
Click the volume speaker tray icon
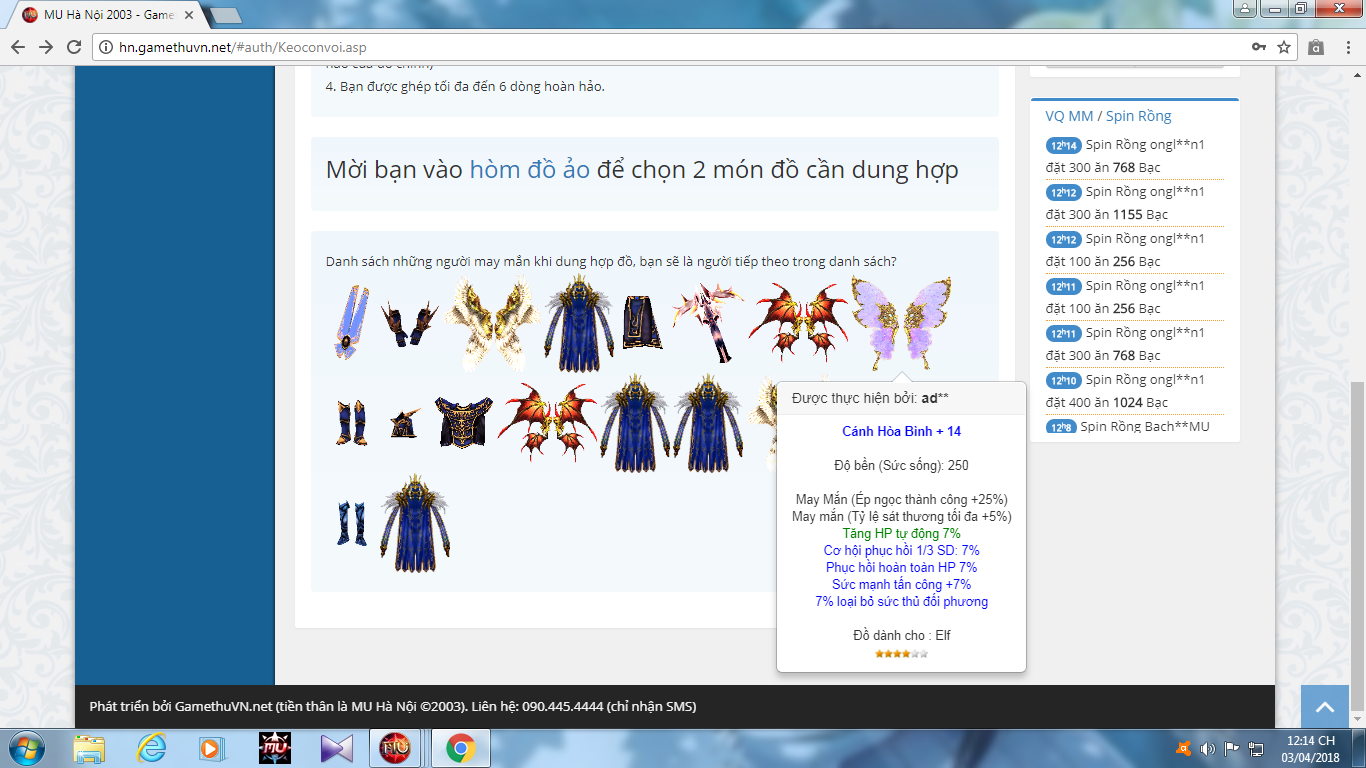pos(1206,748)
